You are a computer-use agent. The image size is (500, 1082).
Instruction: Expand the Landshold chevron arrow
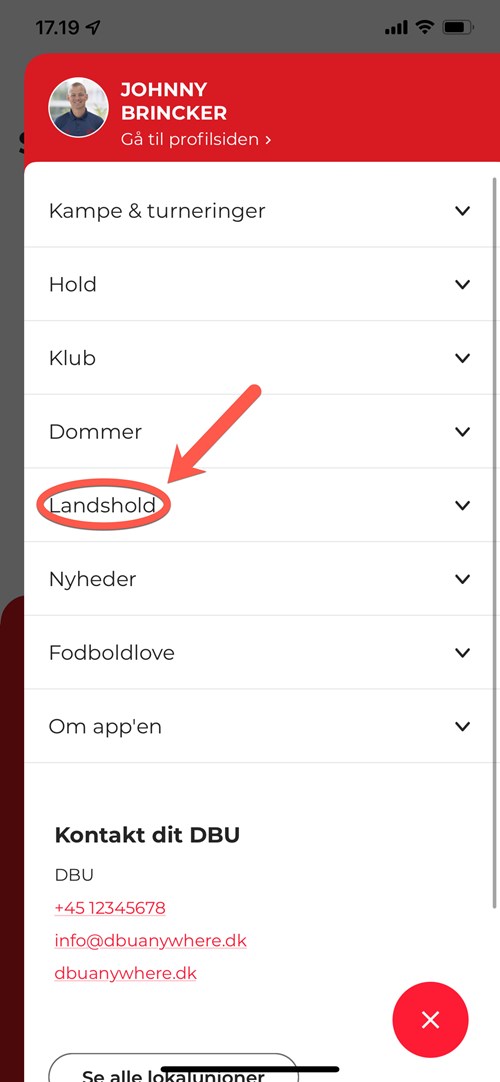tap(463, 505)
